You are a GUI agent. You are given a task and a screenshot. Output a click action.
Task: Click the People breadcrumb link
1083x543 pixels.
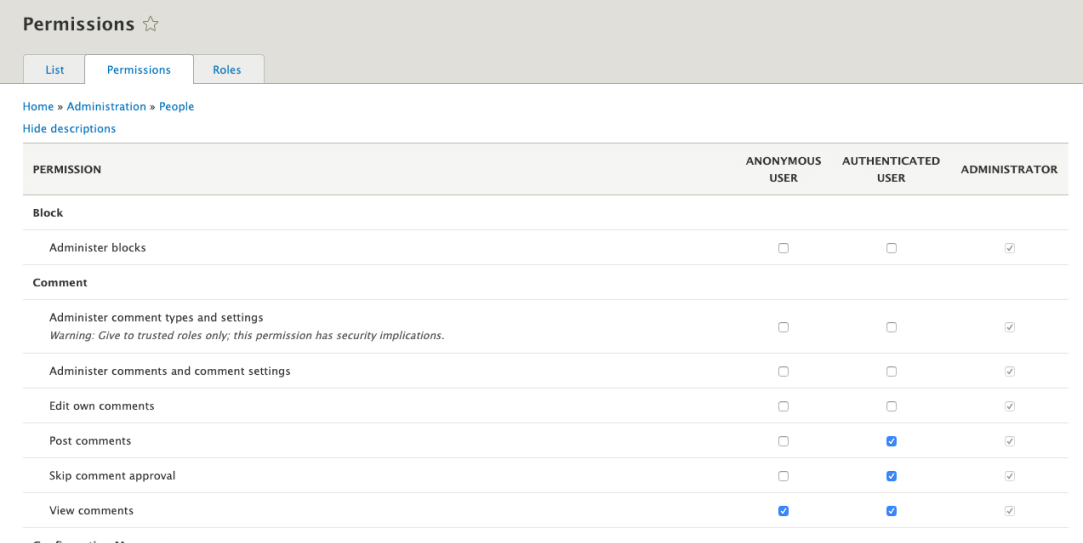pyautogui.click(x=176, y=106)
